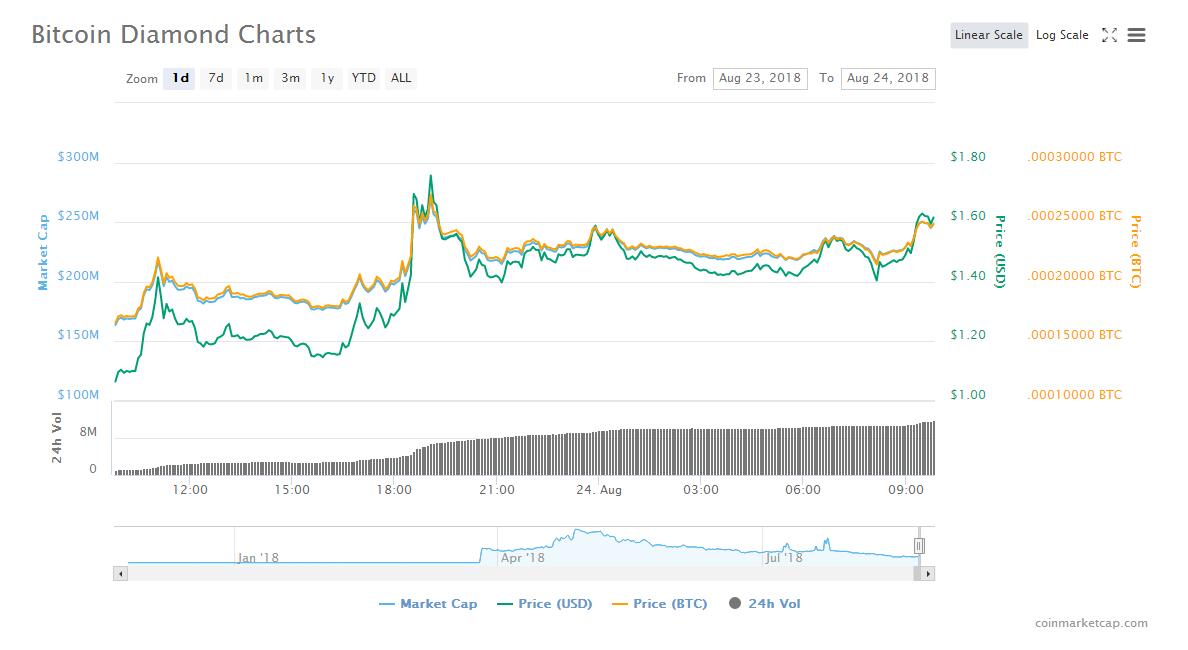Viewport: 1188px width, 650px height.
Task: Edit the From date field Aug 23, 2018
Action: coord(760,78)
